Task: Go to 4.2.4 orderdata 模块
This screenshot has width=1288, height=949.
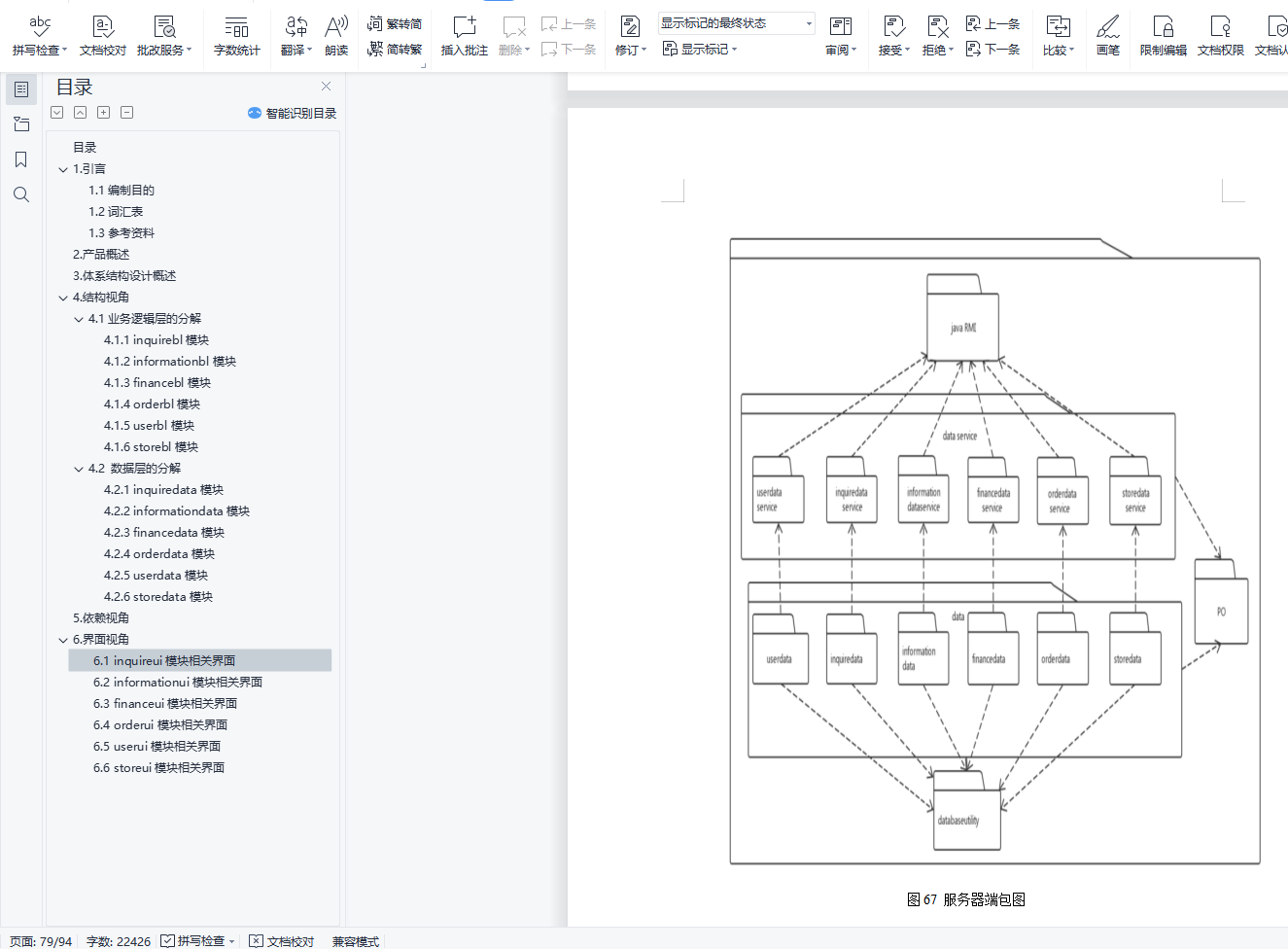Action: pyautogui.click(x=159, y=554)
